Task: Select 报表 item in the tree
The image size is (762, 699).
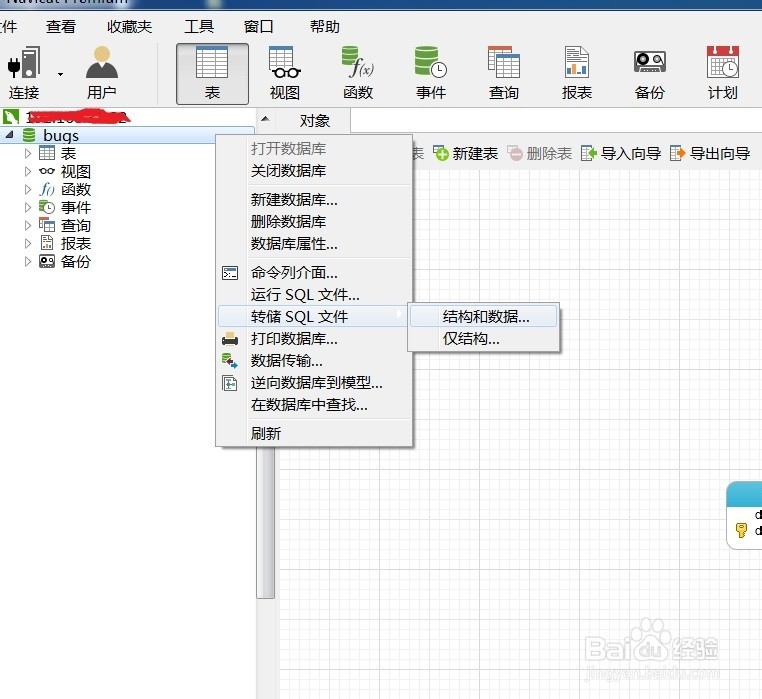Action: click(76, 244)
